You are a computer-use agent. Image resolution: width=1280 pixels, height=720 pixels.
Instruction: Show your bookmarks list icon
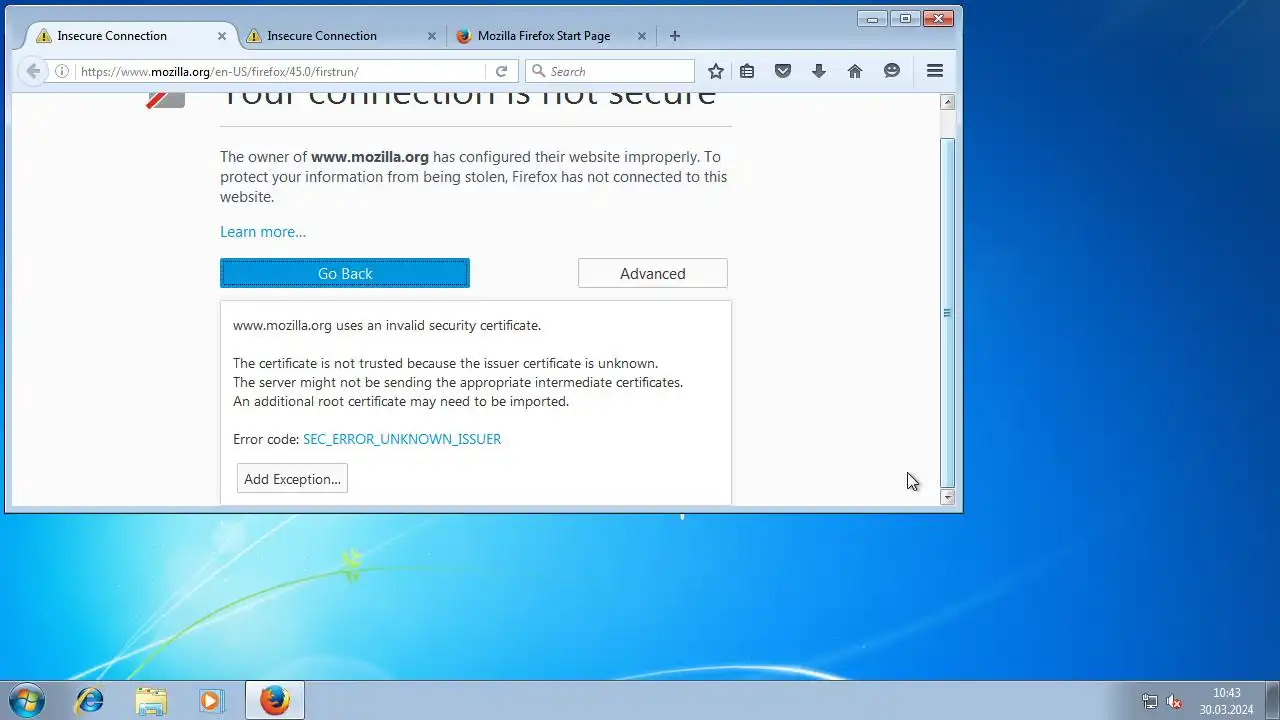[x=747, y=71]
